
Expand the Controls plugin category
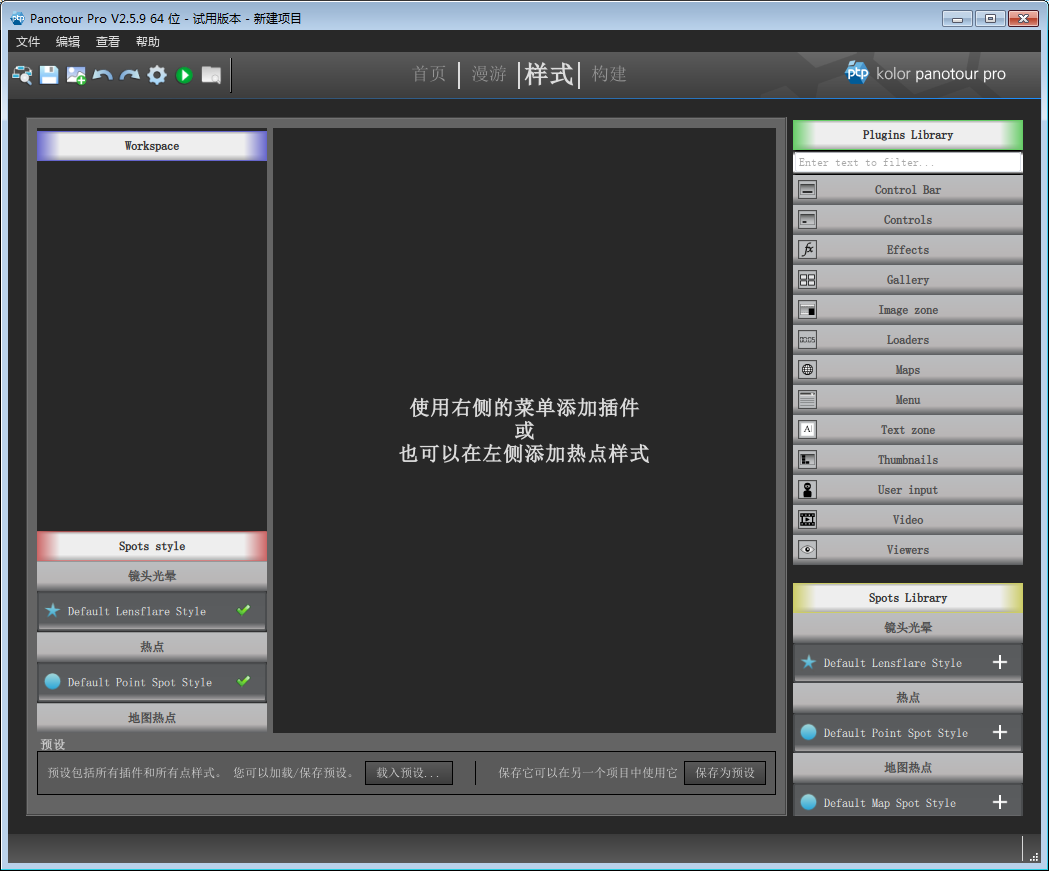[908, 219]
